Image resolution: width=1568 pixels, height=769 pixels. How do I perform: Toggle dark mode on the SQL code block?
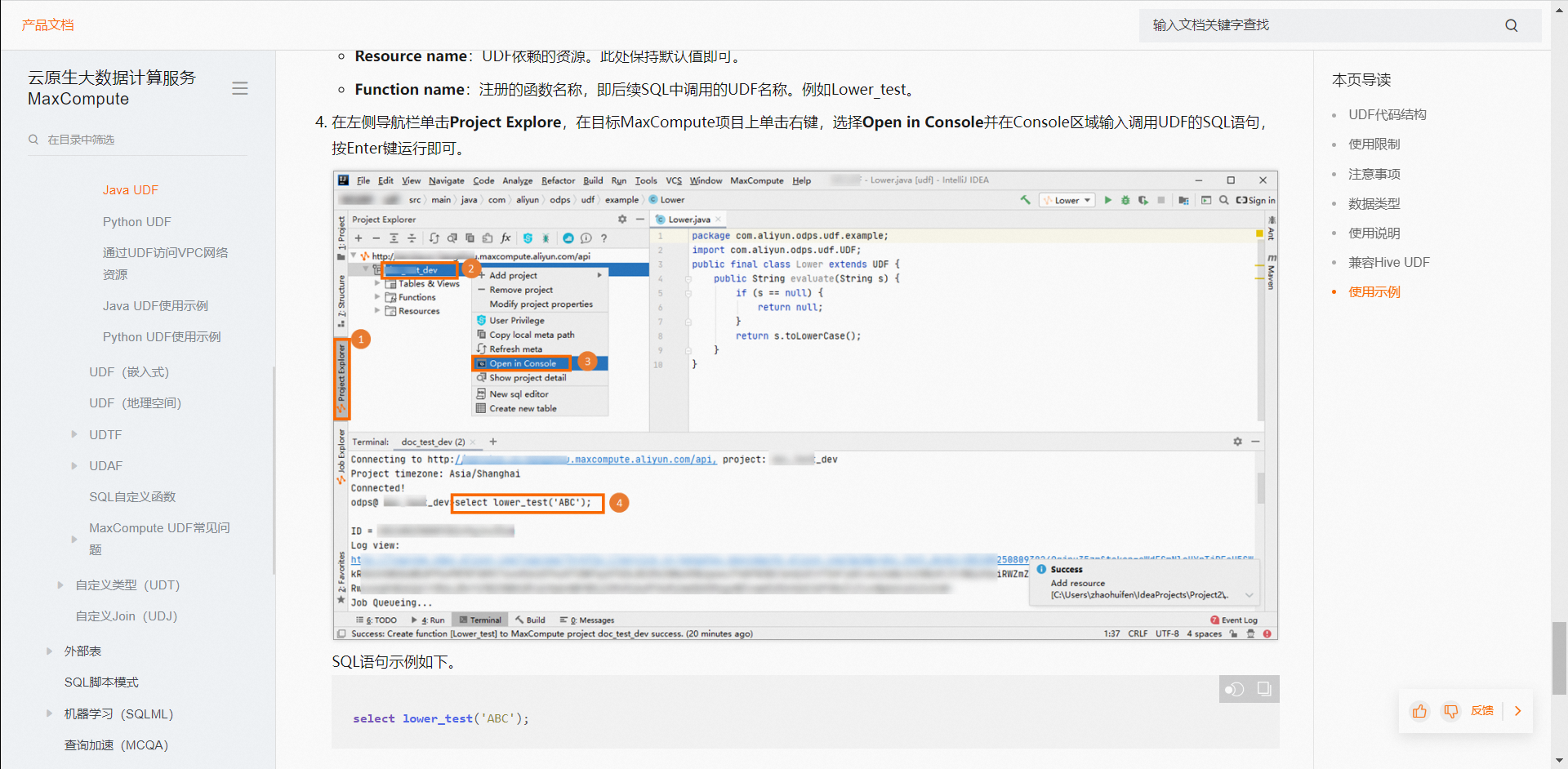pos(1234,689)
